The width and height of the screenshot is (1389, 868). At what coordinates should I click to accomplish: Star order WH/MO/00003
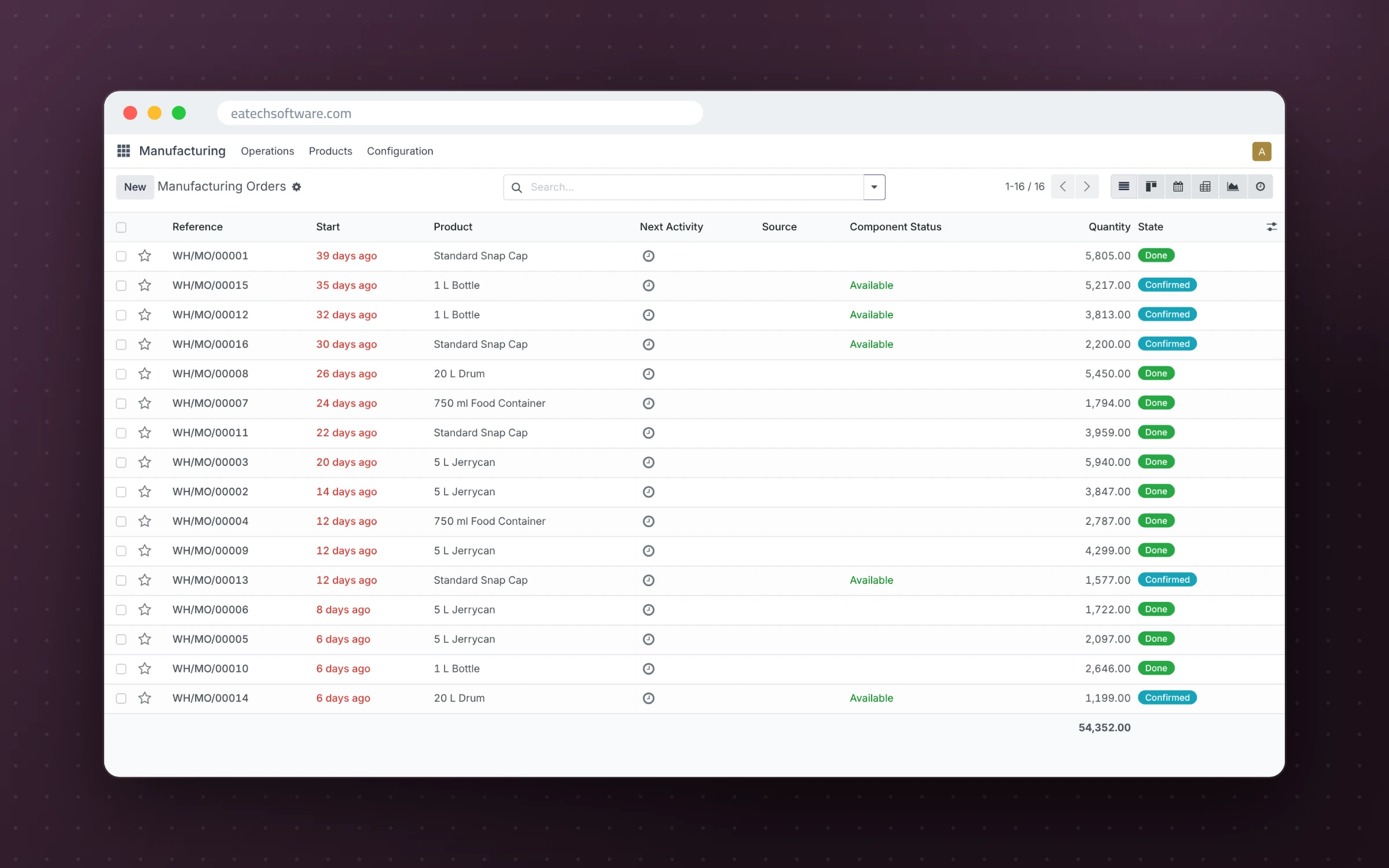point(145,462)
